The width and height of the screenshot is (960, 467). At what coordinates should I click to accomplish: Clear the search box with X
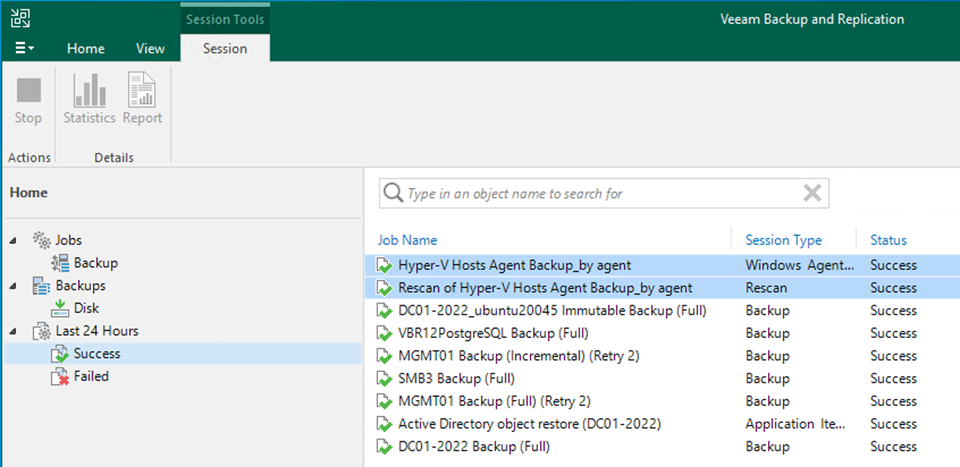pyautogui.click(x=812, y=193)
